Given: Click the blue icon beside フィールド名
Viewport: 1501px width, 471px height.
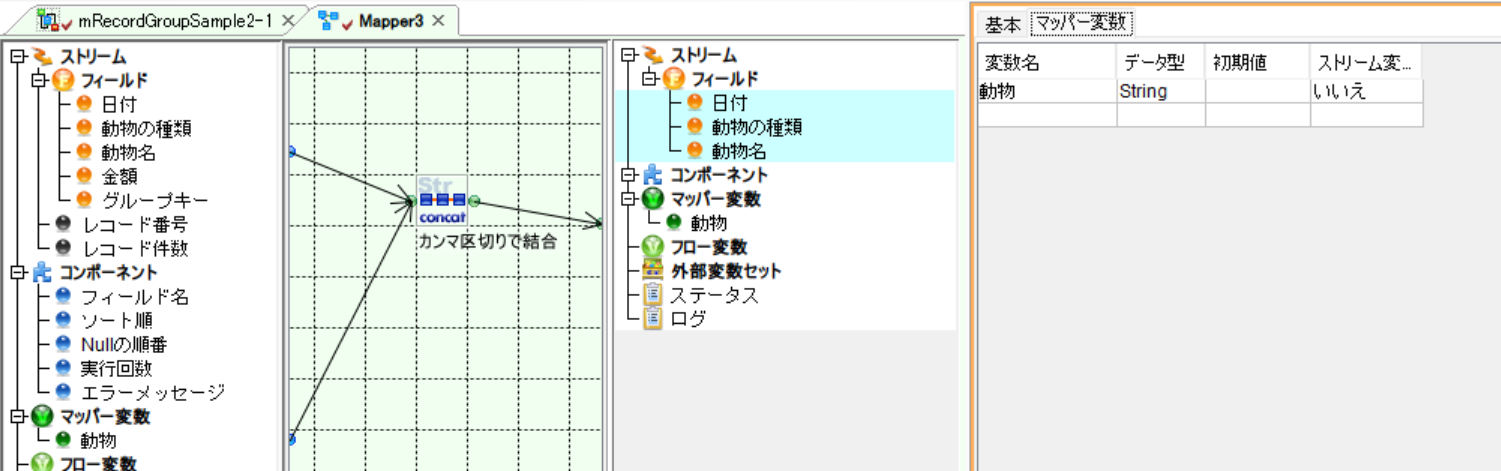Looking at the screenshot, I should 64,296.
